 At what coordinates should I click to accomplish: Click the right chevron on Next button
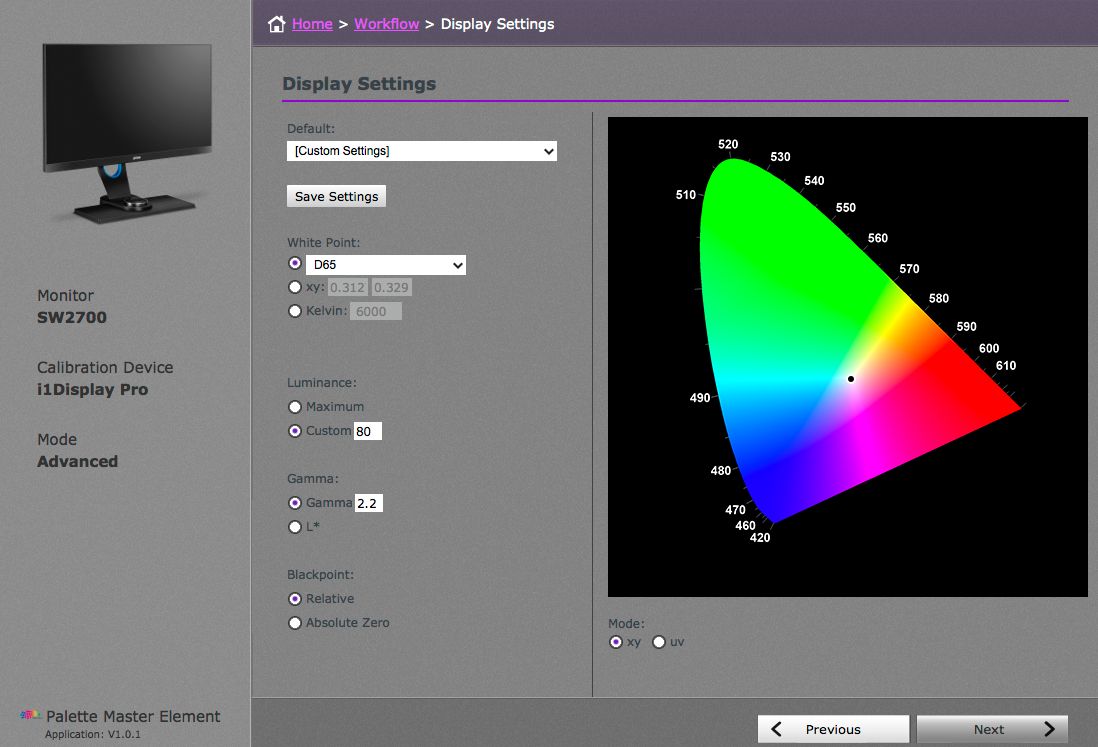(1049, 729)
